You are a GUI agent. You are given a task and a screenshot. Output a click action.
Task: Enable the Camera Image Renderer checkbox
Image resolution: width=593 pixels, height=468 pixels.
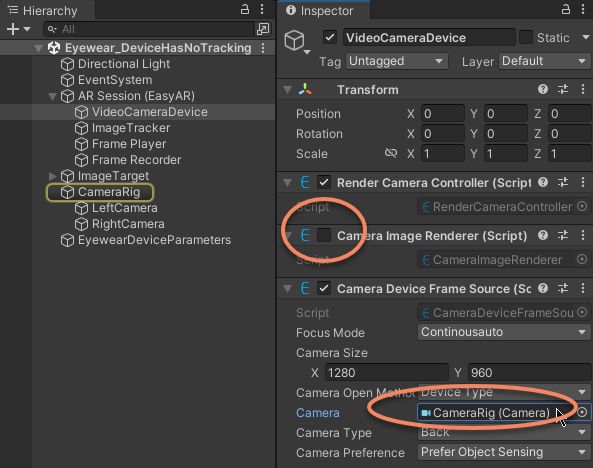324,235
